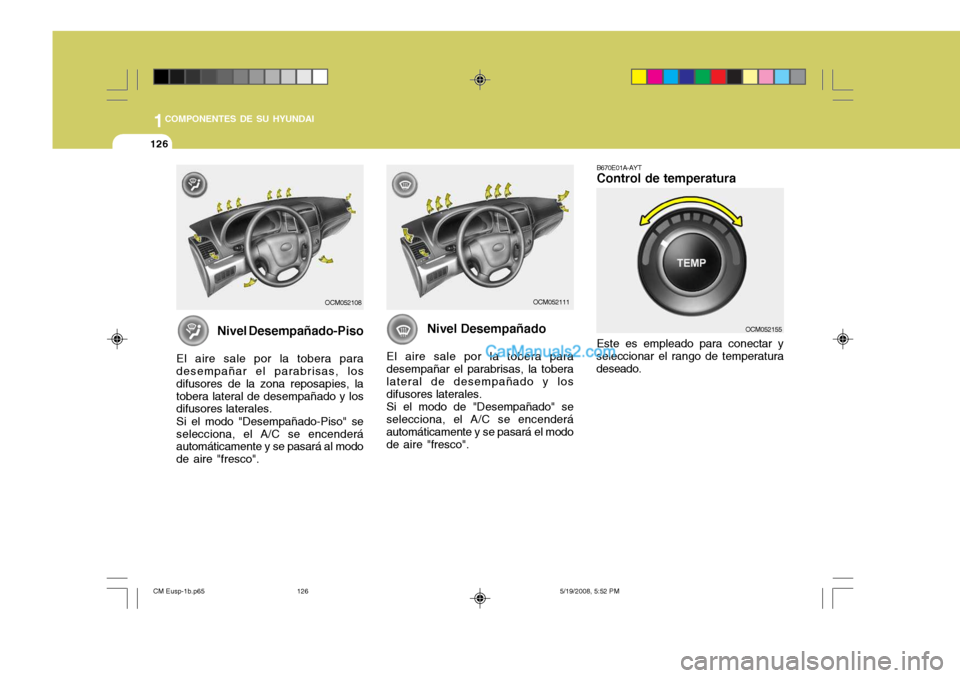The image size is (960, 678).
Task: Click the dashboard airflow illustration labeled OCM052111
Action: 480,237
